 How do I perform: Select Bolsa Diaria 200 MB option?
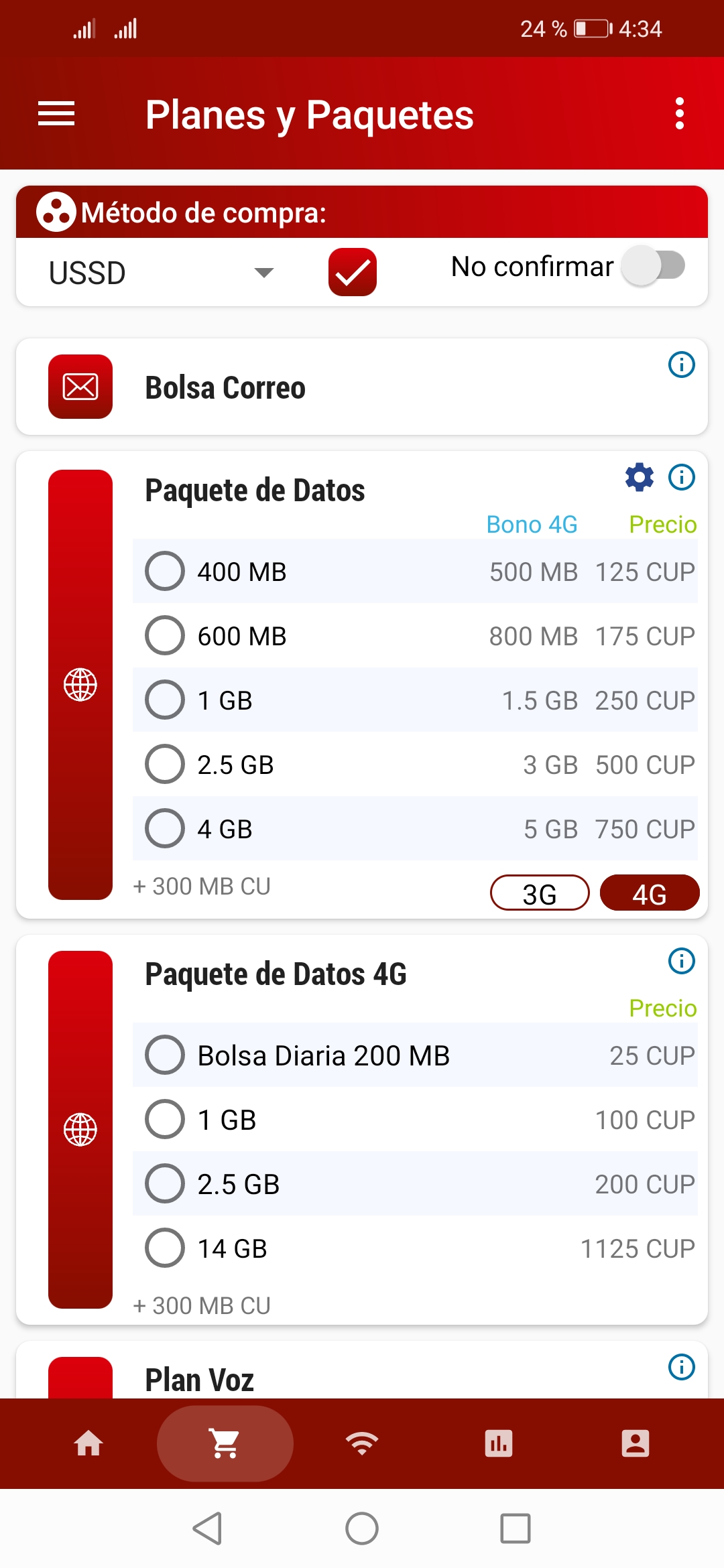point(165,1055)
